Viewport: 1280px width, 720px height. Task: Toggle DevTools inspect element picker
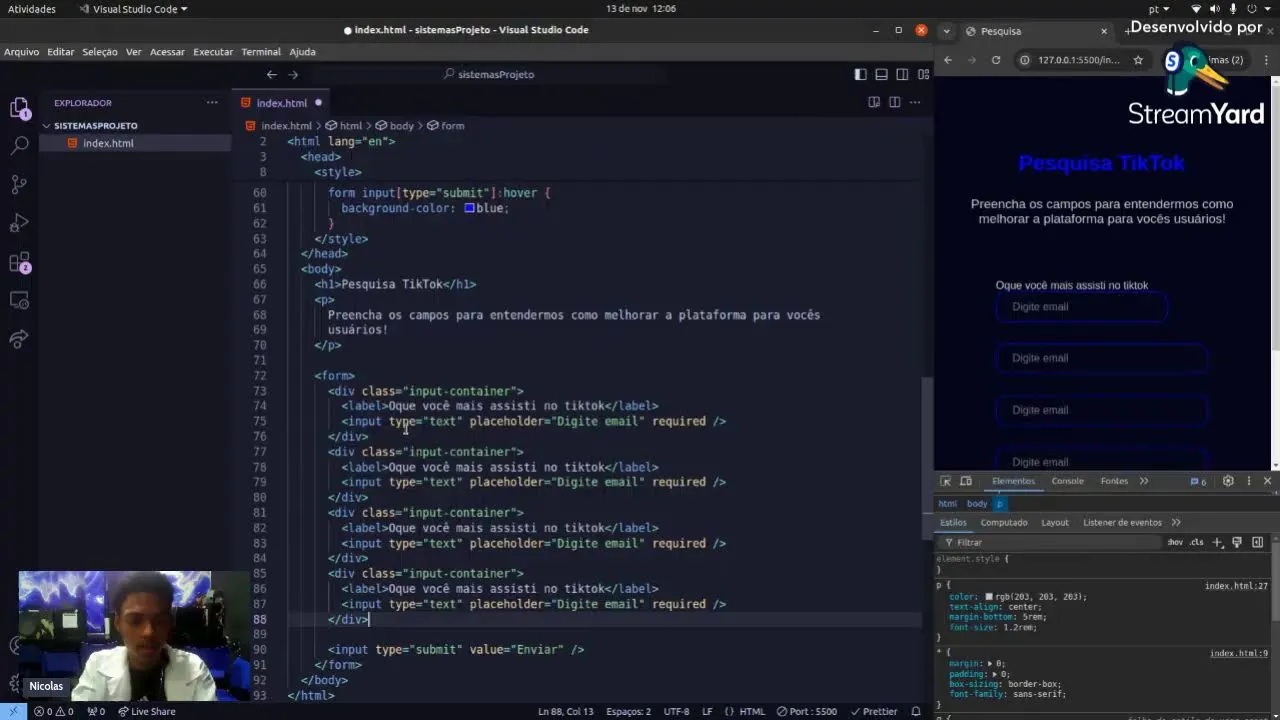[946, 481]
